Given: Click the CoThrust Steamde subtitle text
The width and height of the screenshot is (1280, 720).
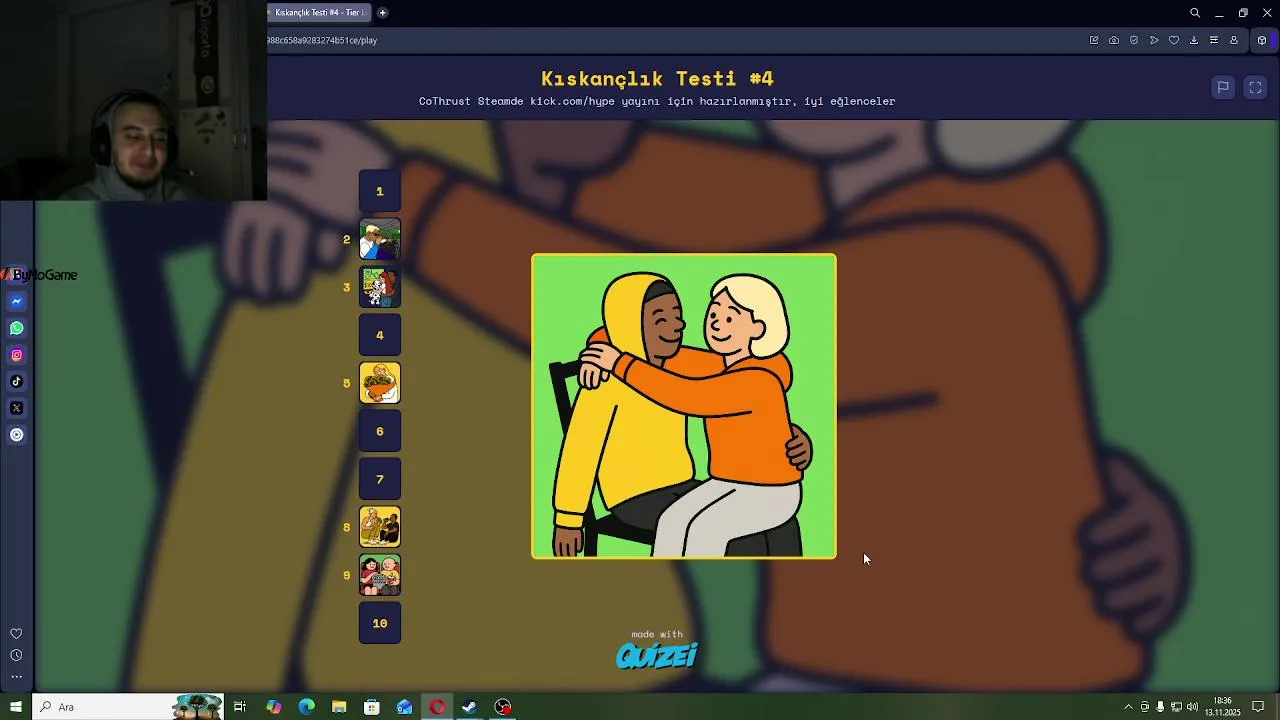Looking at the screenshot, I should (657, 101).
